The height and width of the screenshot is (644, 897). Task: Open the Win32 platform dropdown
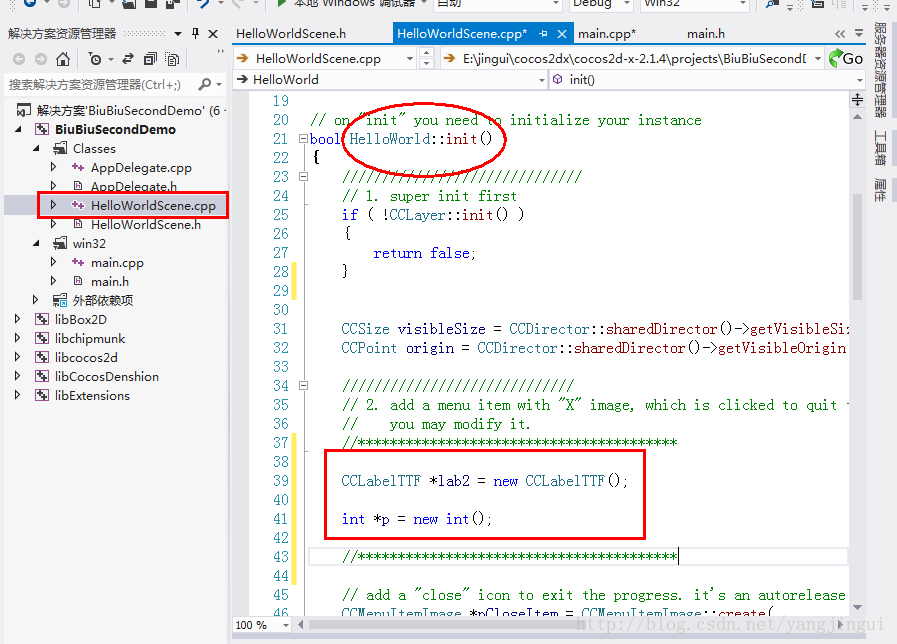743,3
